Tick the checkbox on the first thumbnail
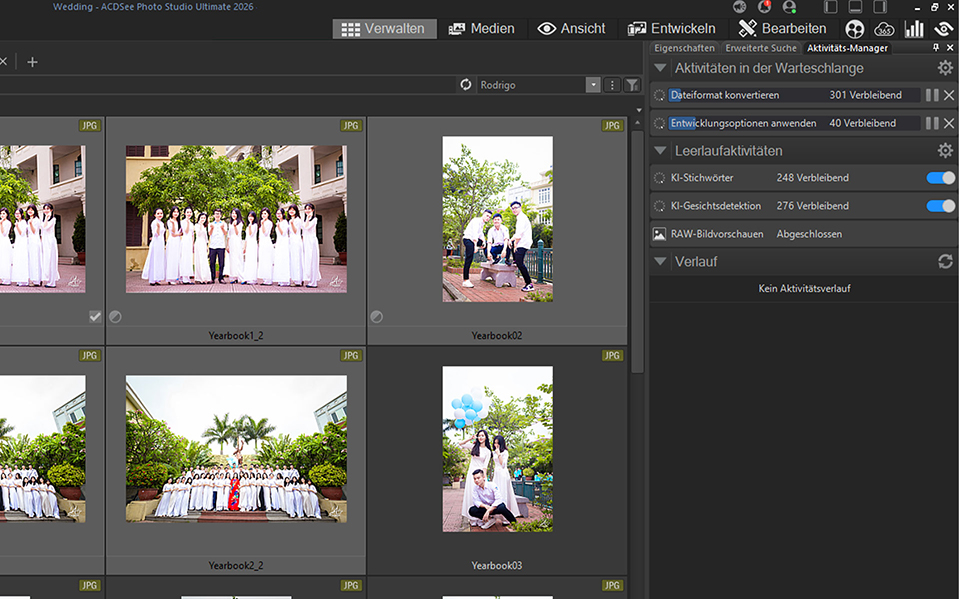Image resolution: width=959 pixels, height=599 pixels. click(x=95, y=316)
